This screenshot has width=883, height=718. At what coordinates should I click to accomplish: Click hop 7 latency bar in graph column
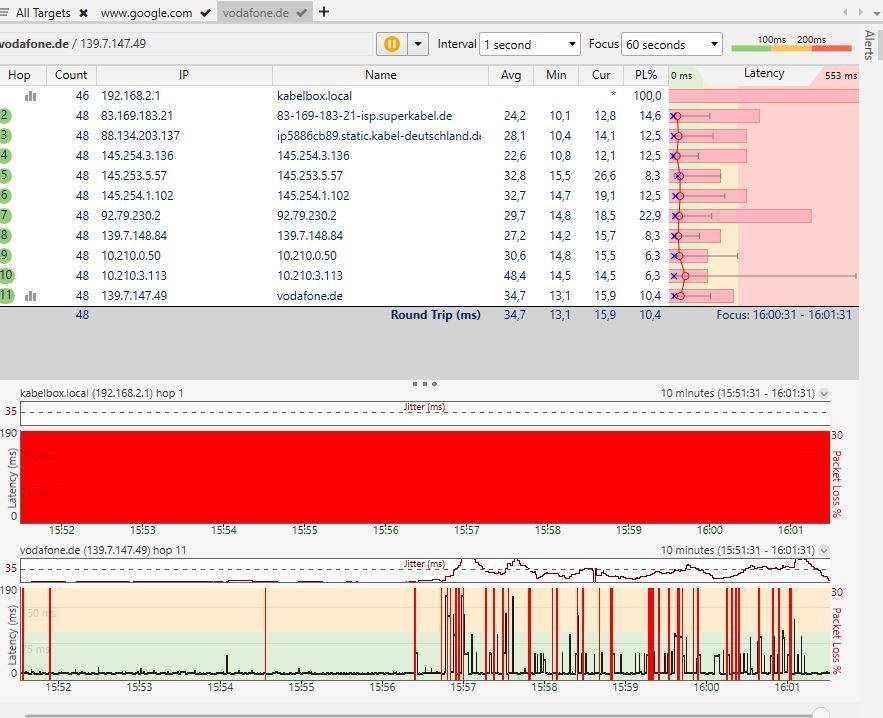pyautogui.click(x=741, y=216)
